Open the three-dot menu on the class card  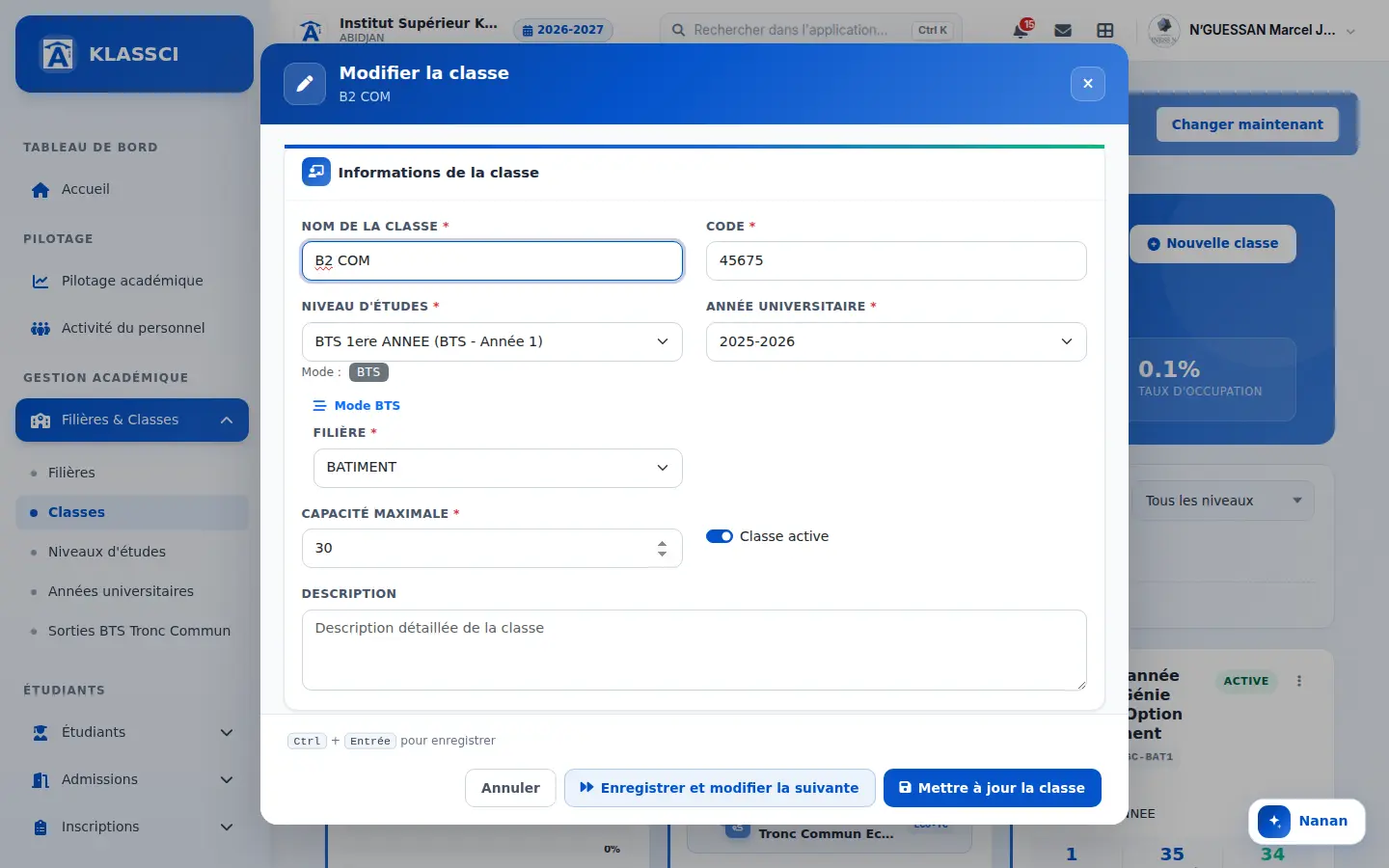click(1299, 681)
